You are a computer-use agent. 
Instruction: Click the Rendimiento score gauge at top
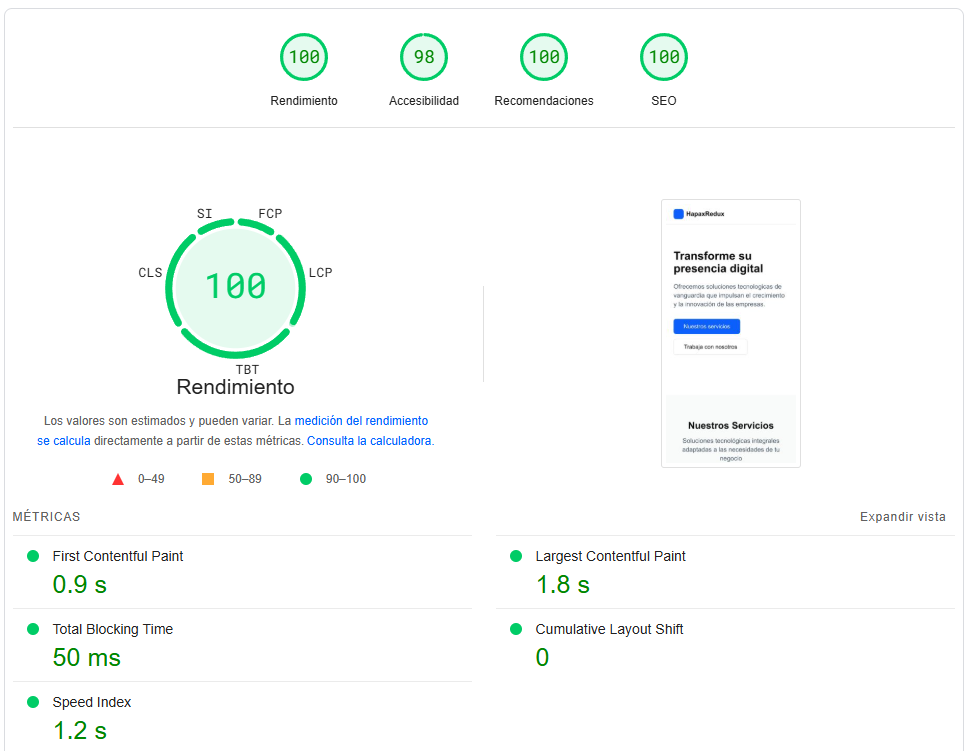tap(304, 58)
